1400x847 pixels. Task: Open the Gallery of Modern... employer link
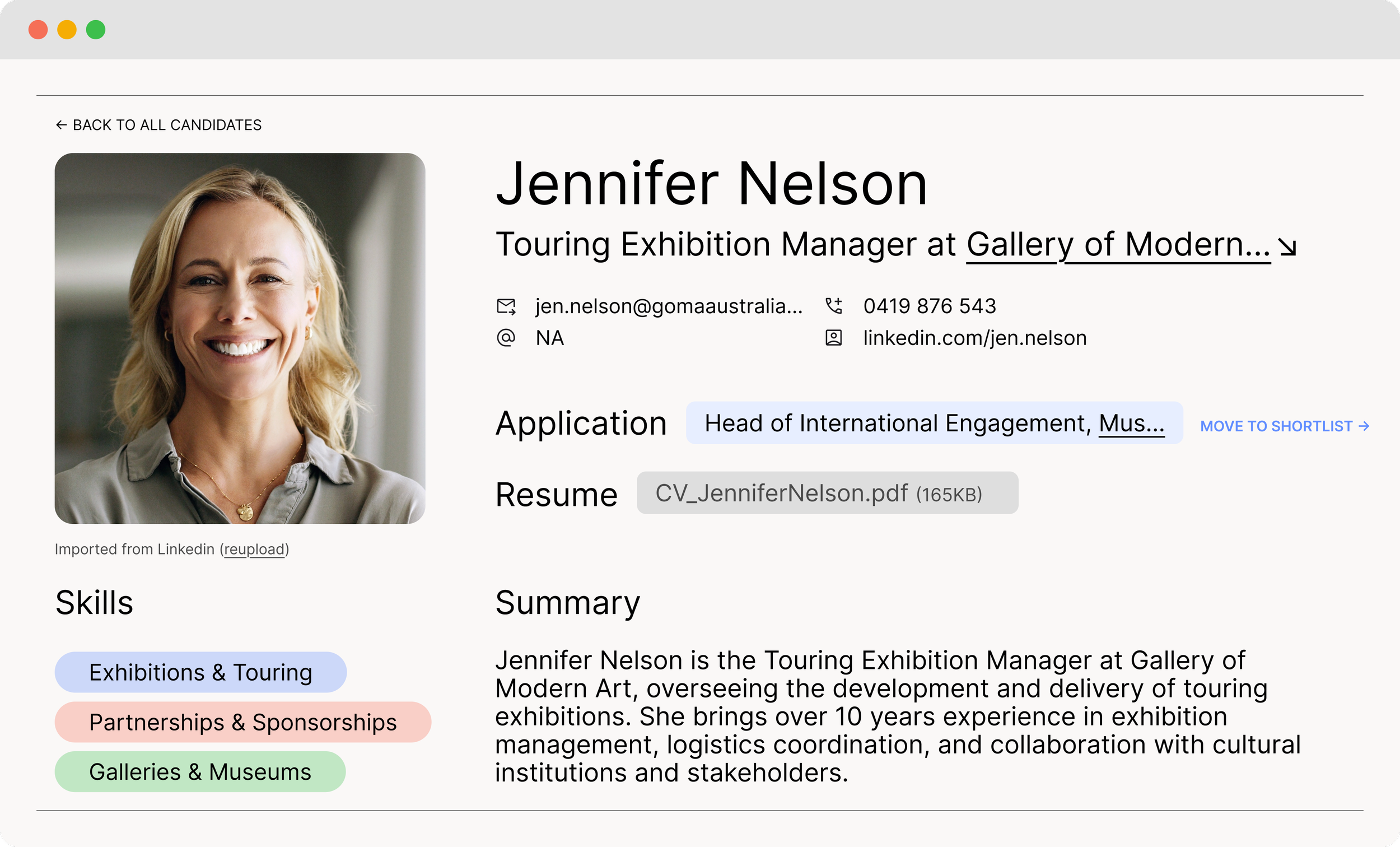[x=1118, y=245]
